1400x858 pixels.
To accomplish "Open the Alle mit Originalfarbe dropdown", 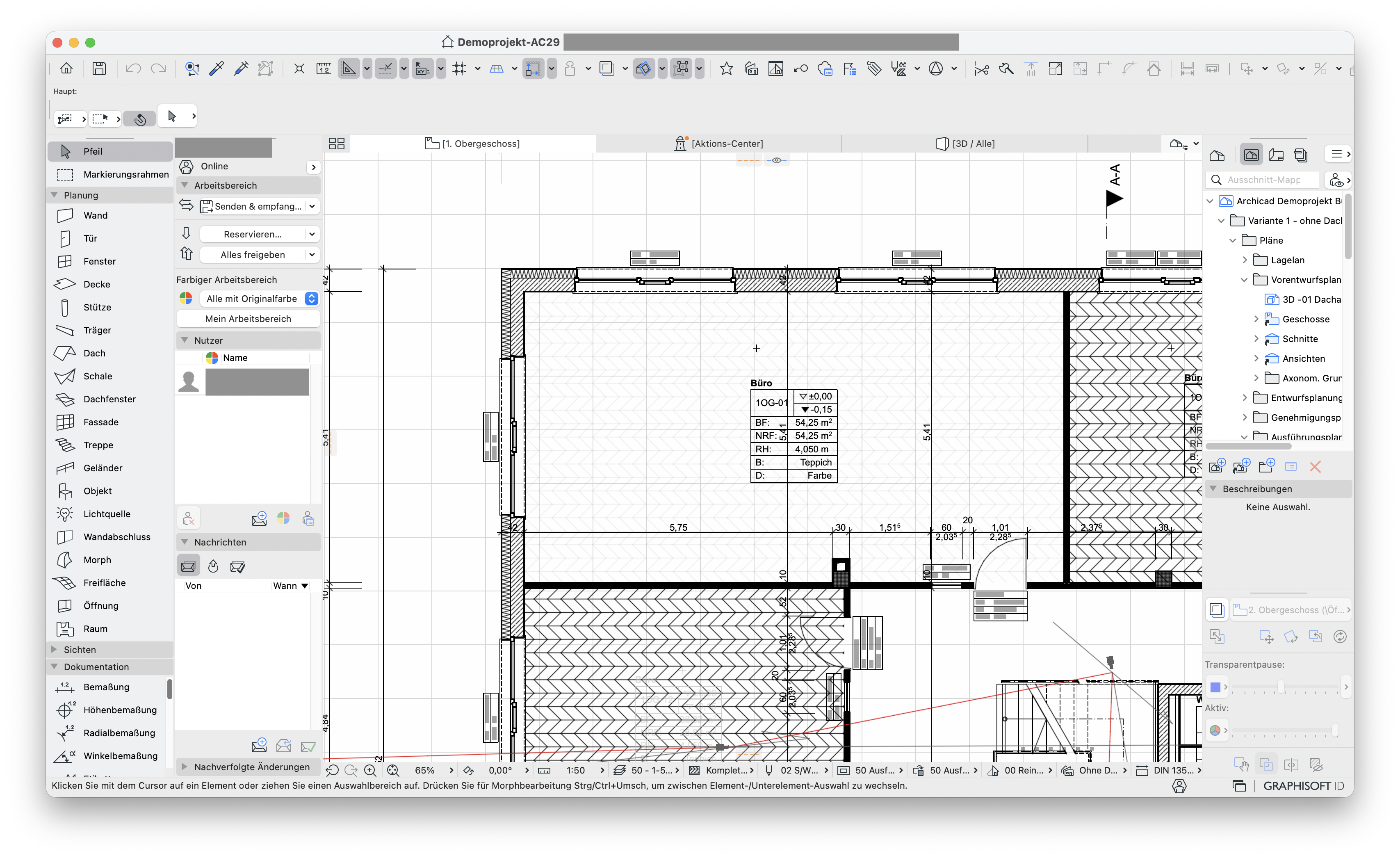I will click(259, 299).
